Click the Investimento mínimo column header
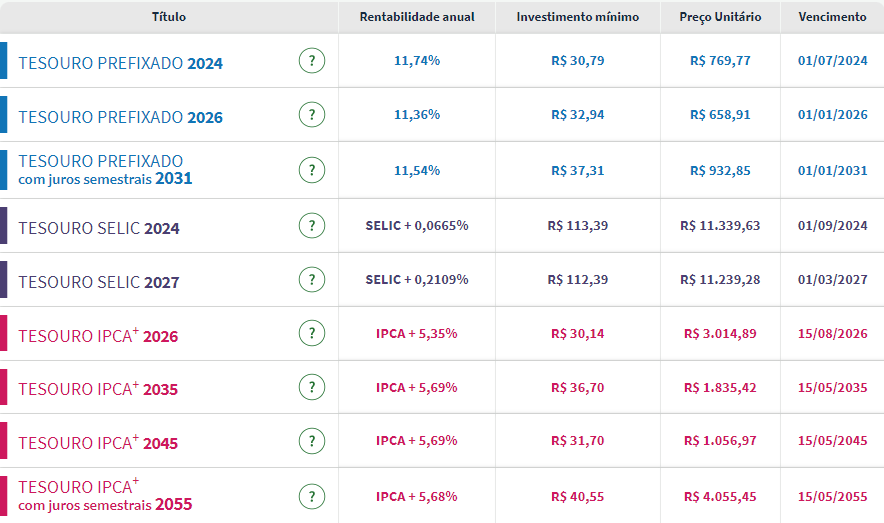This screenshot has height=523, width=884. pos(577,17)
